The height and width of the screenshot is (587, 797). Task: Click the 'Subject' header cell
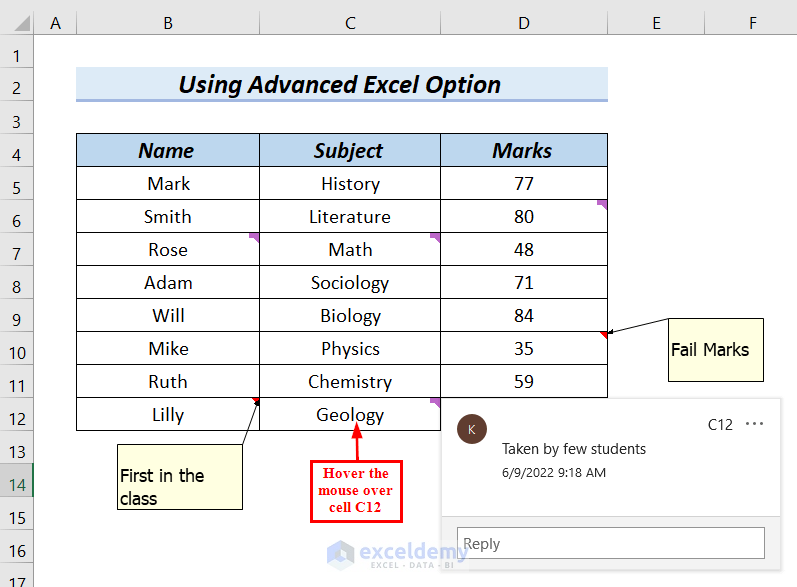click(350, 150)
